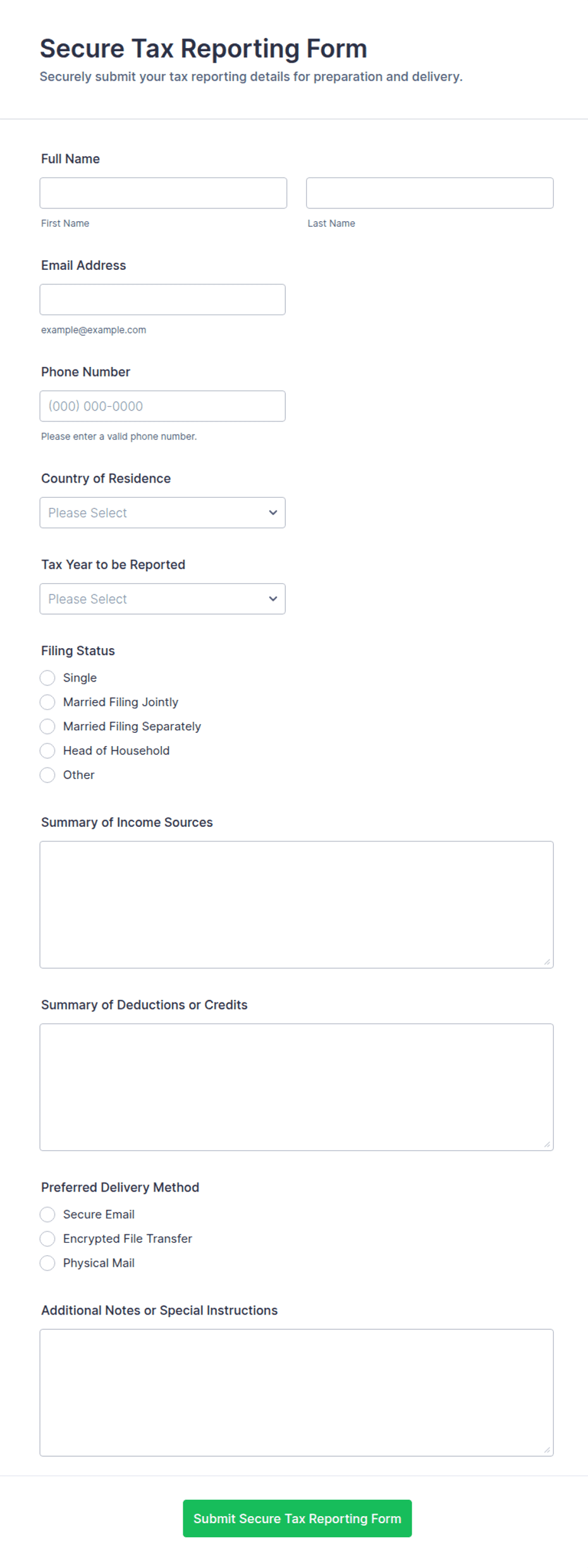The width and height of the screenshot is (588, 1568).
Task: Click the Additional Notes or Special Instructions textarea
Action: pyautogui.click(x=297, y=1393)
